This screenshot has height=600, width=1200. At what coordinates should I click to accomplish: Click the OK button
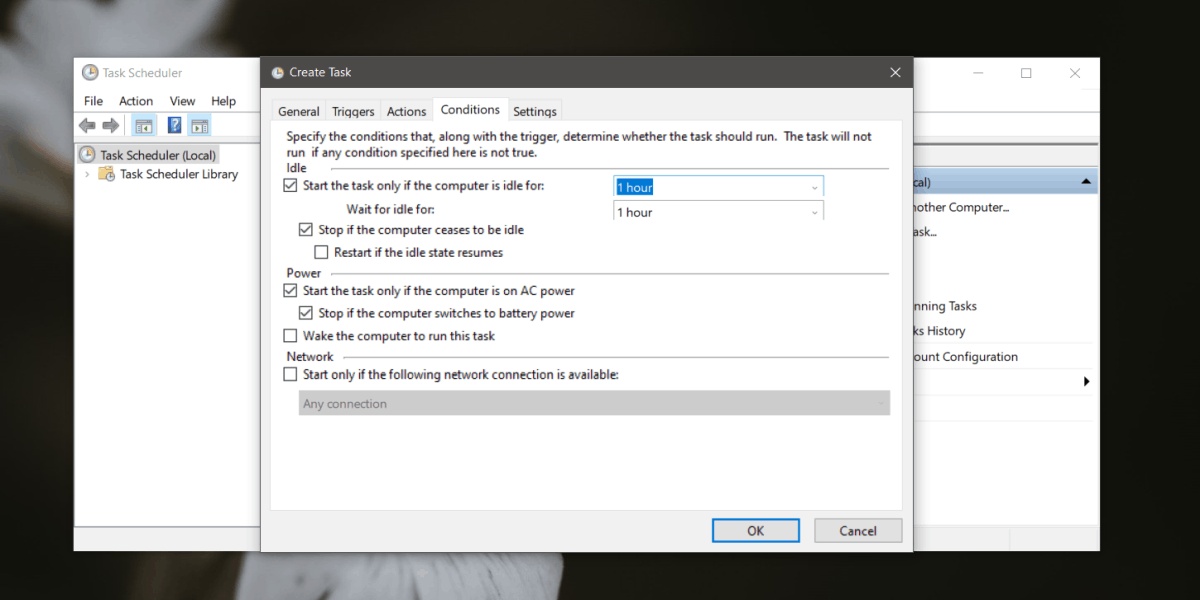756,531
